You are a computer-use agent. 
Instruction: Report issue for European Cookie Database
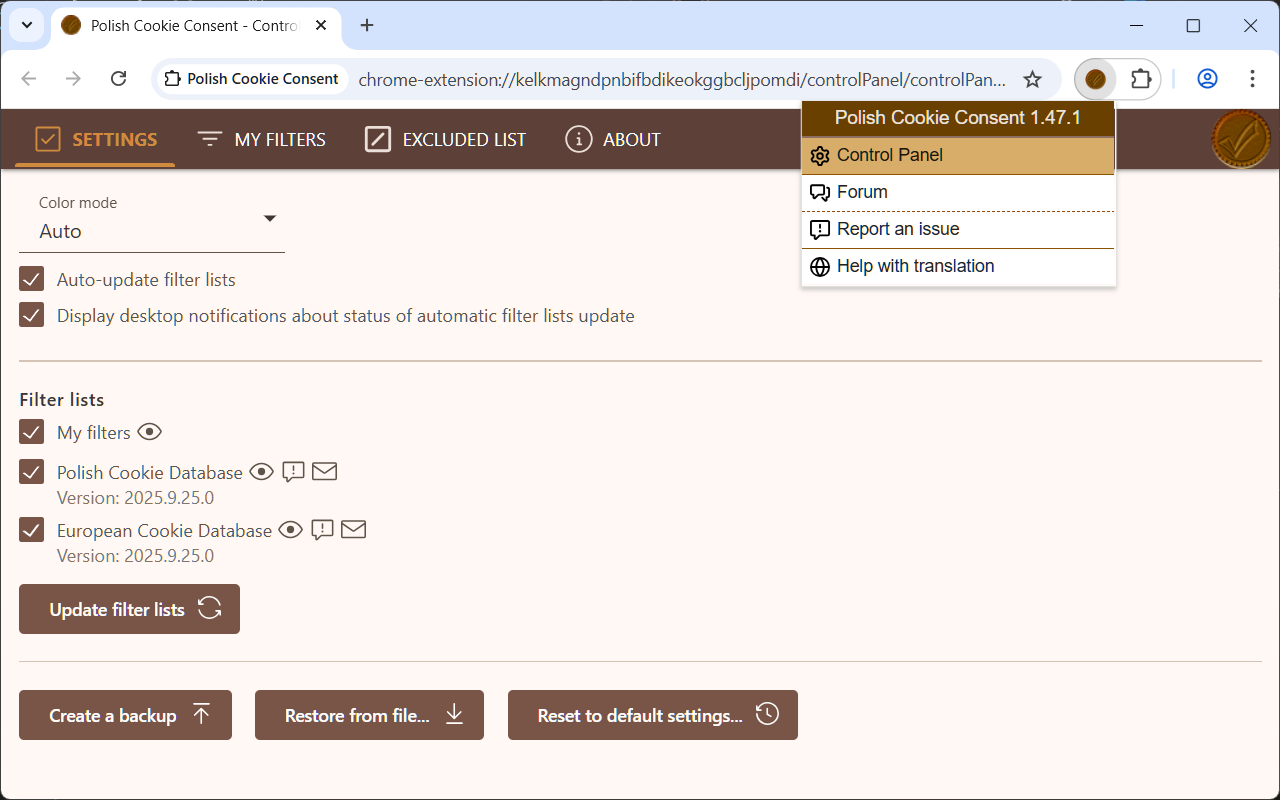tap(322, 530)
